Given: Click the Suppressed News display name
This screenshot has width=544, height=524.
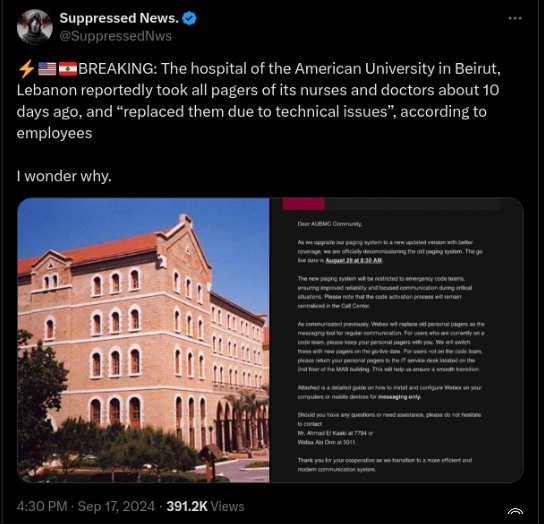Looking at the screenshot, I should tap(119, 18).
